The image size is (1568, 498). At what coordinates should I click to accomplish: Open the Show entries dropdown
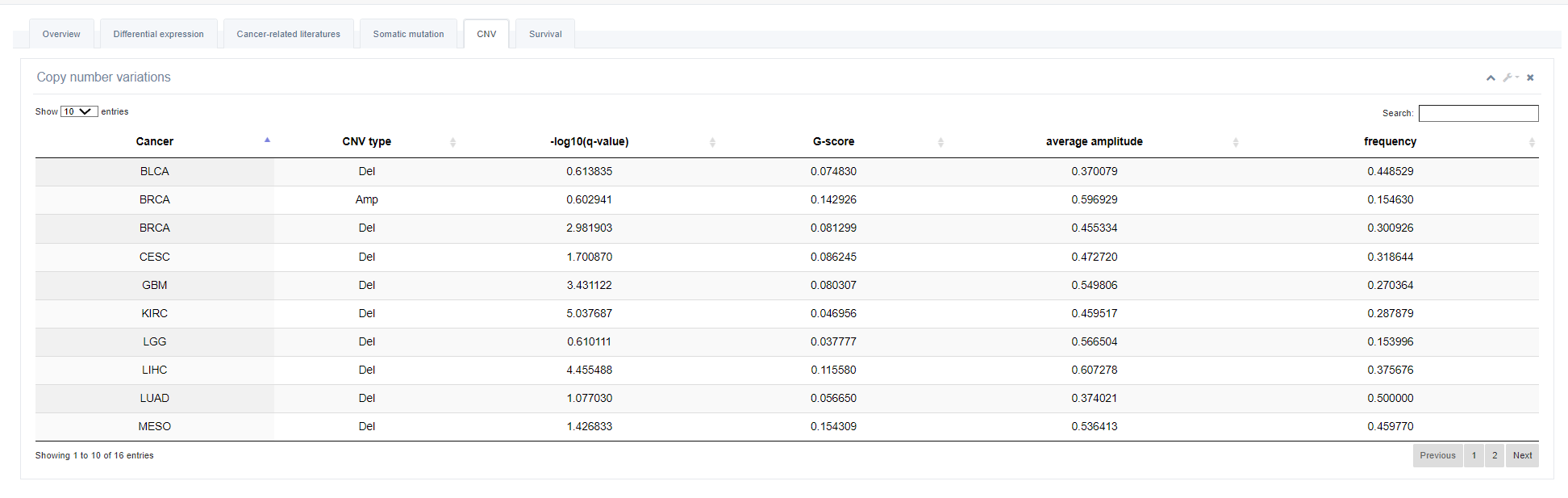click(x=79, y=111)
